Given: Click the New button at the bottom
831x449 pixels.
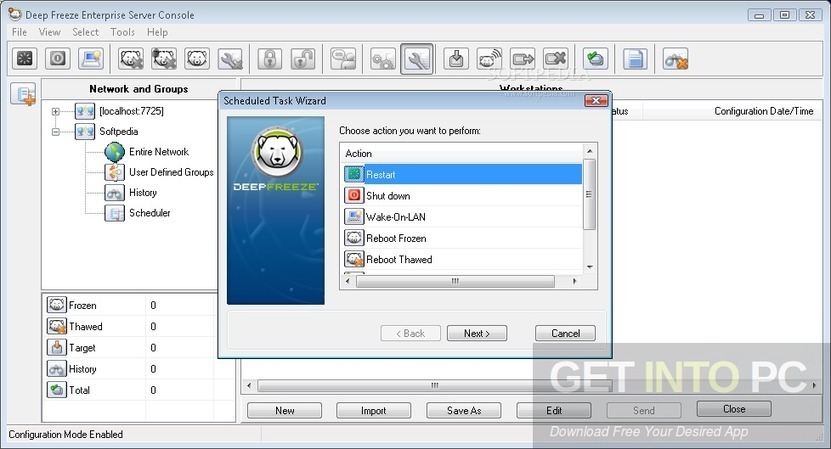Looking at the screenshot, I should 284,410.
